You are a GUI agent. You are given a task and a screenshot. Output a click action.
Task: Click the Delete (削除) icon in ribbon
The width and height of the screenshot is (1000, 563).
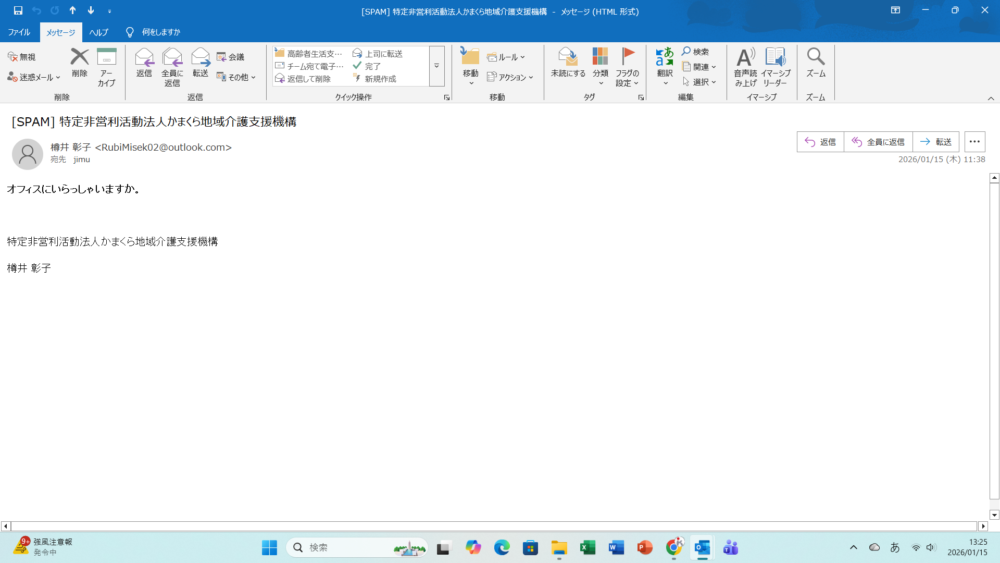pyautogui.click(x=79, y=58)
